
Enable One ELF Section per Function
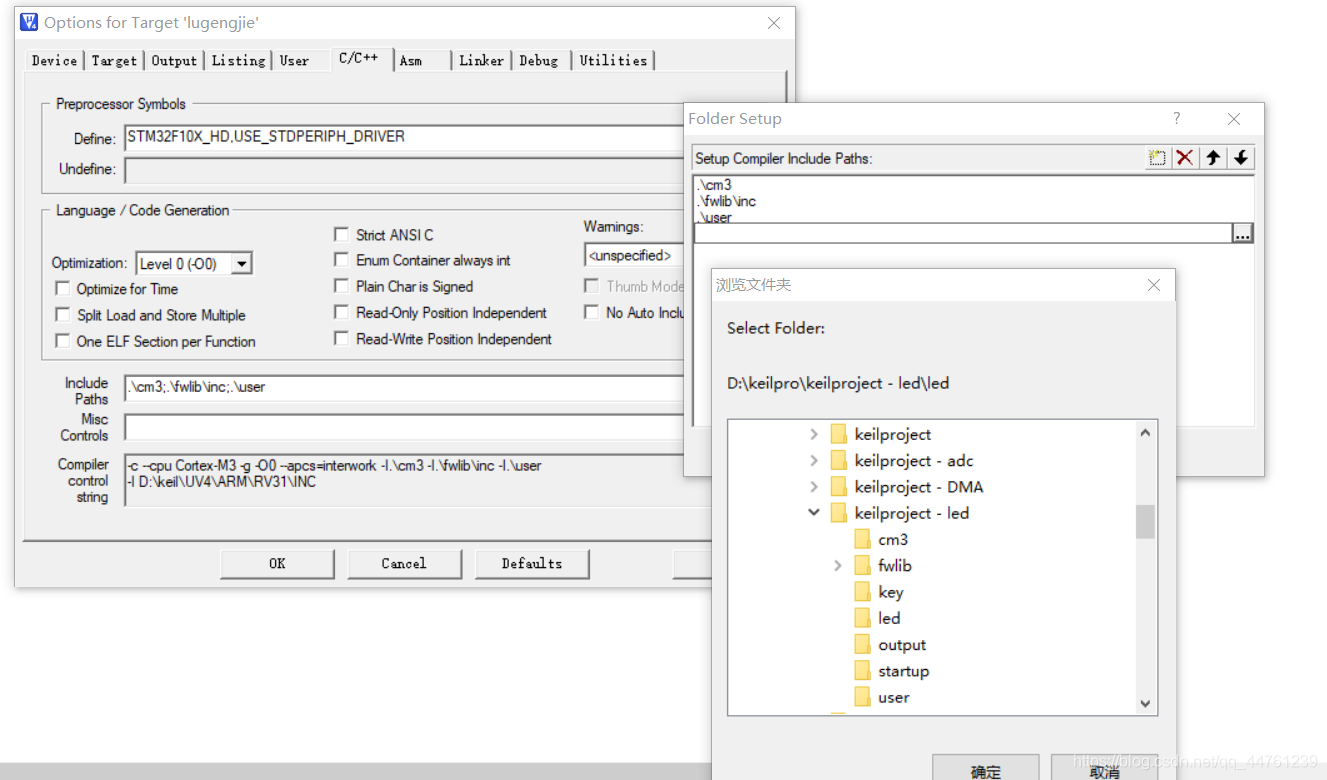[x=62, y=341]
